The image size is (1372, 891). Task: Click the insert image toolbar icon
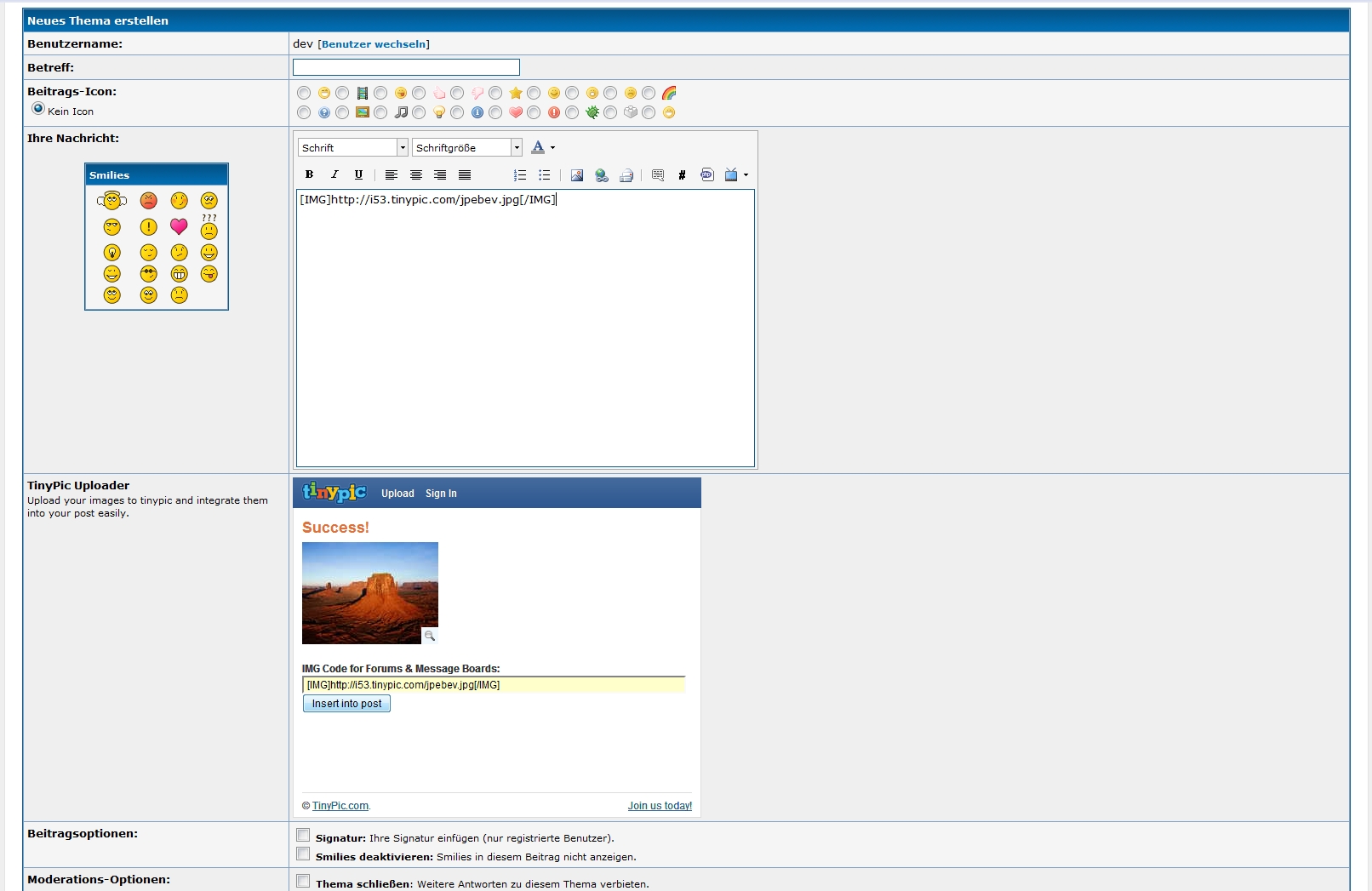577,175
